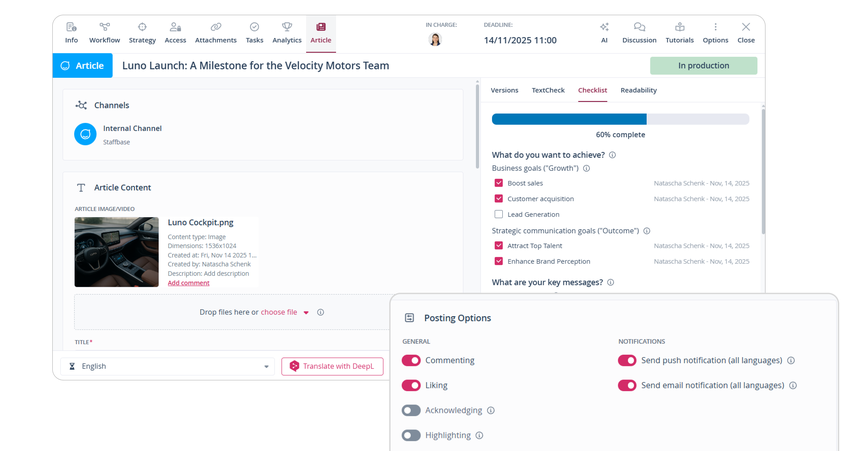858x451 pixels.
Task: Click the Luno Cockpit.png file name
Action: tap(200, 222)
